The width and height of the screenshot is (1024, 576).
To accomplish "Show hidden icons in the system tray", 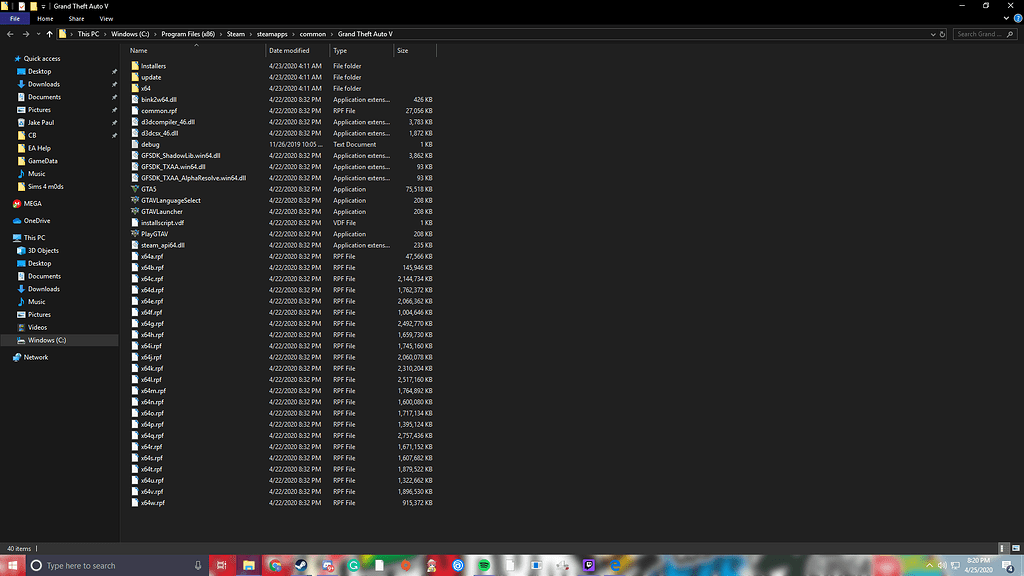I will (x=930, y=565).
